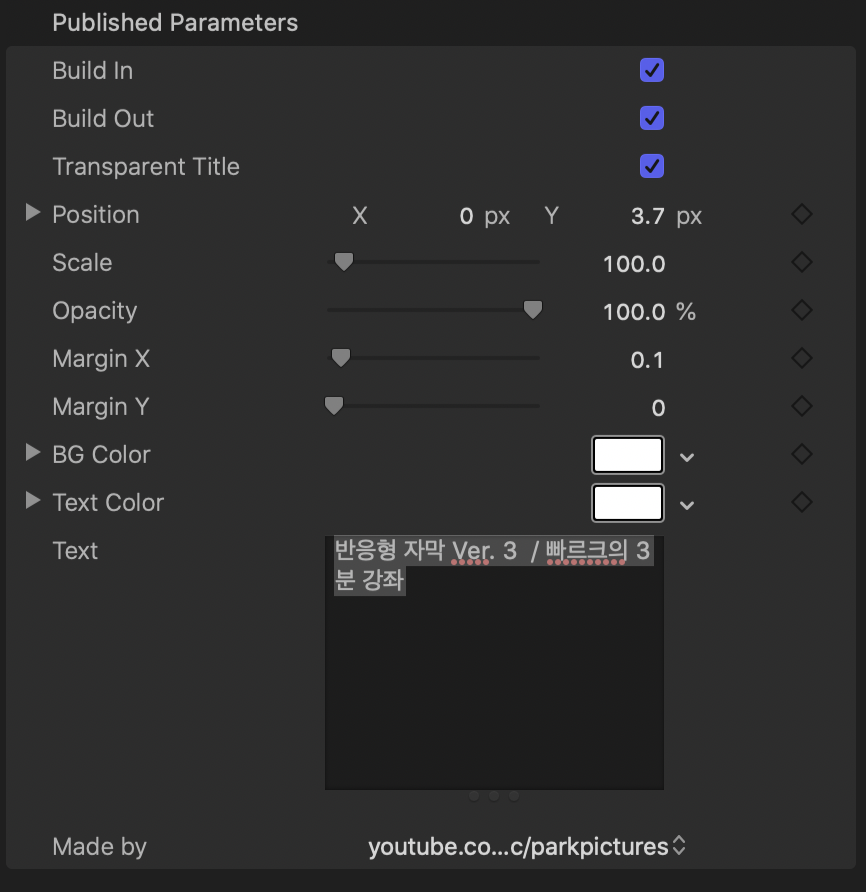
Task: Open the Text Color white swatch
Action: pyautogui.click(x=628, y=503)
